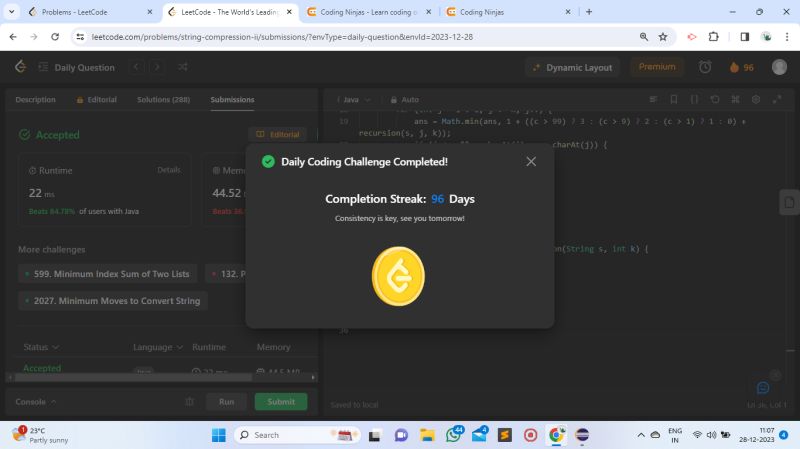Open challenge 599. Minimum Index Sum of Two Lists
The image size is (800, 449).
107,274
